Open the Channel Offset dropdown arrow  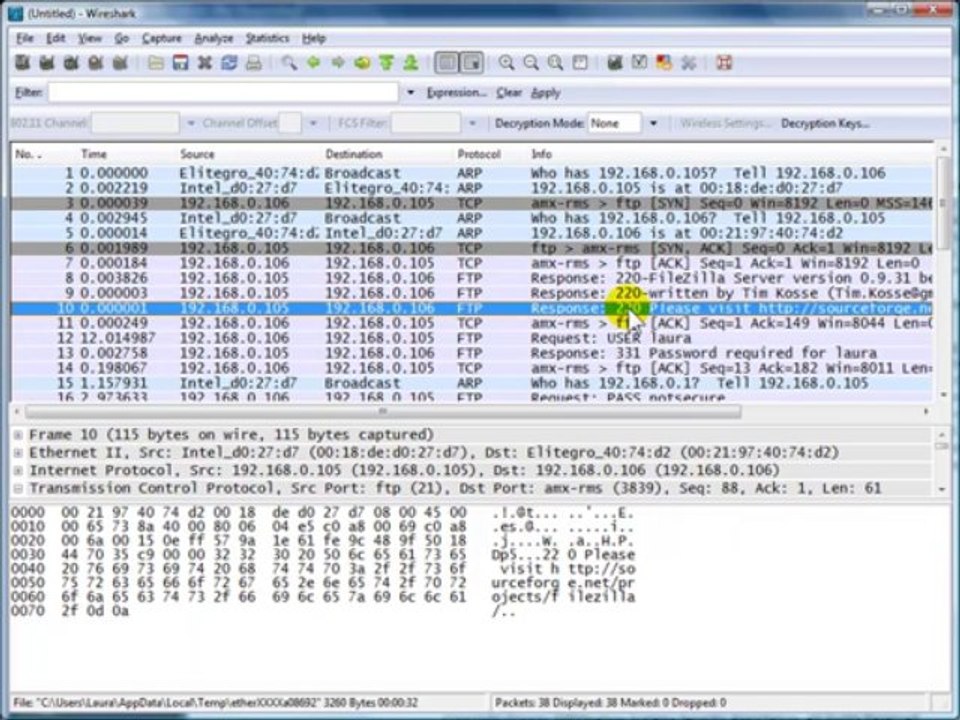point(313,124)
